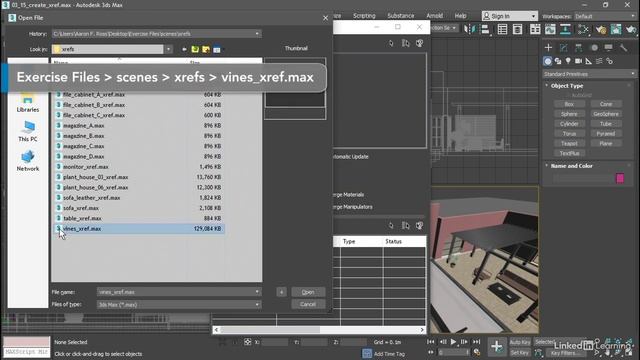Viewport: 640px width, 360px height.
Task: Open the Scripting menu
Action: (364, 16)
